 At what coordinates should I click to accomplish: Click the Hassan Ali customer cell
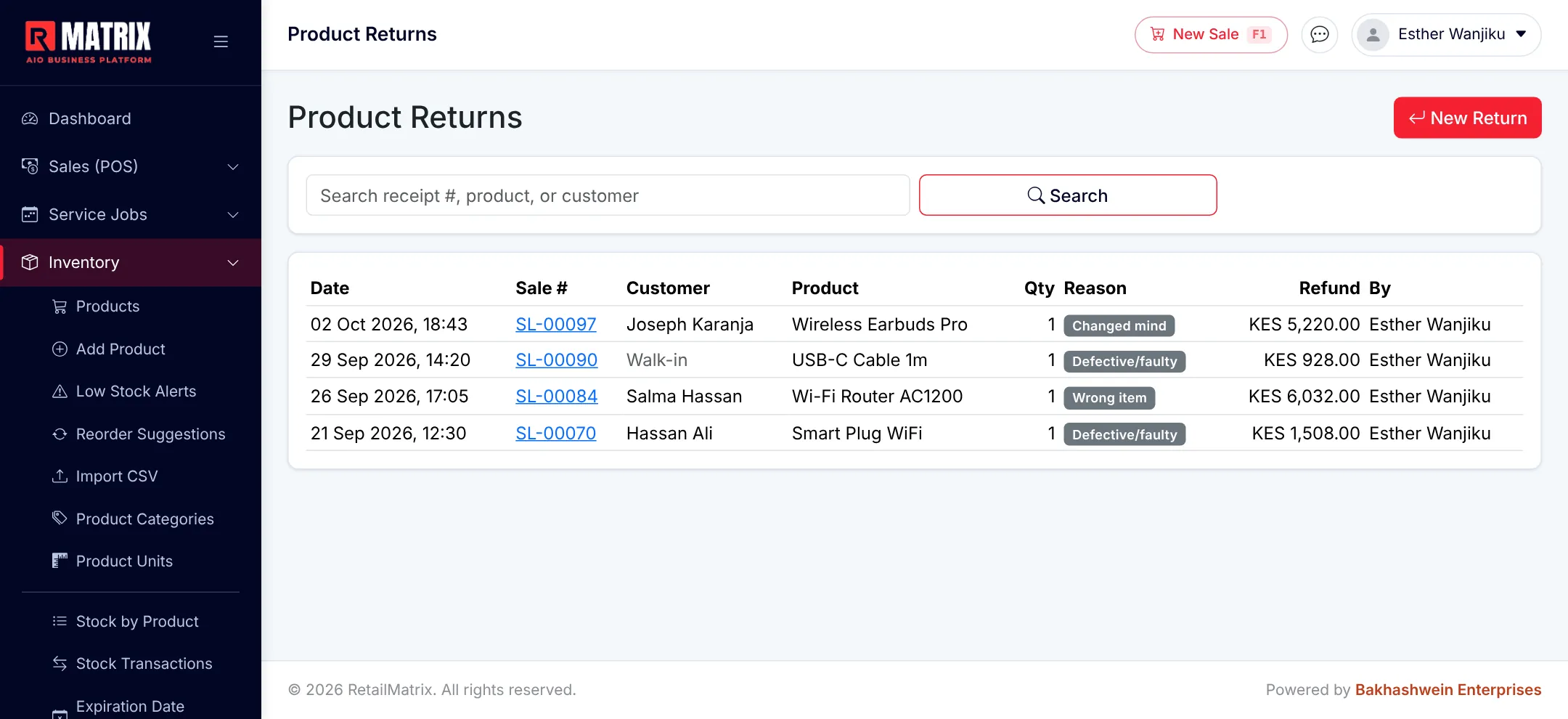pyautogui.click(x=669, y=434)
